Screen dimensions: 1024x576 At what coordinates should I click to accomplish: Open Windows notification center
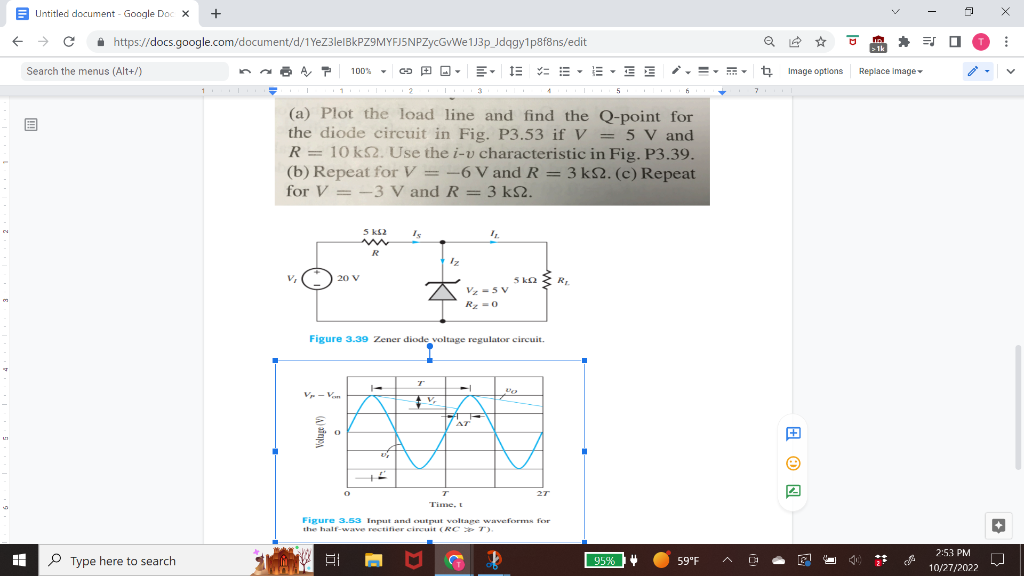tap(997, 560)
